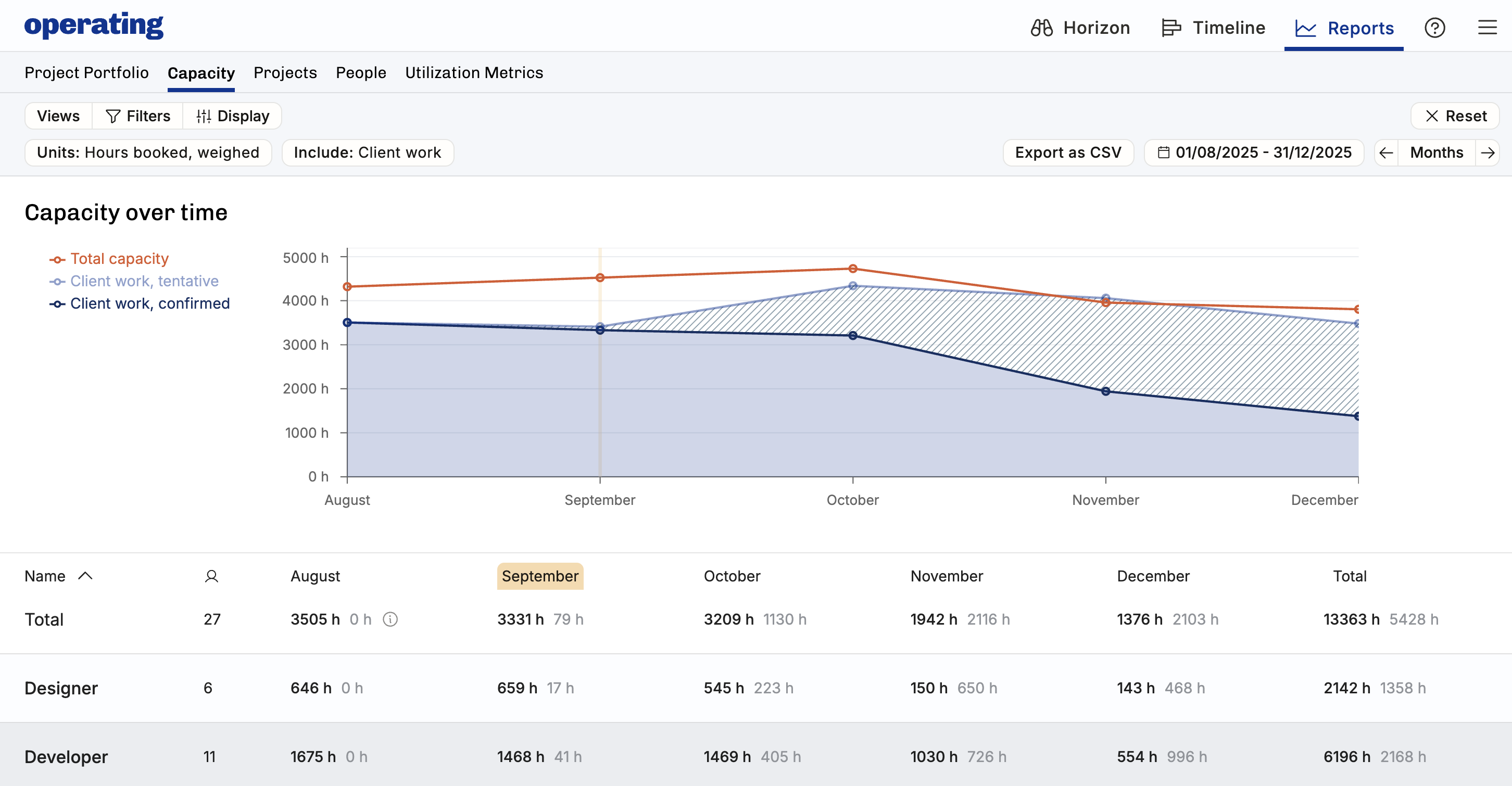This screenshot has height=786, width=1512.
Task: Reset all filters
Action: click(1455, 116)
